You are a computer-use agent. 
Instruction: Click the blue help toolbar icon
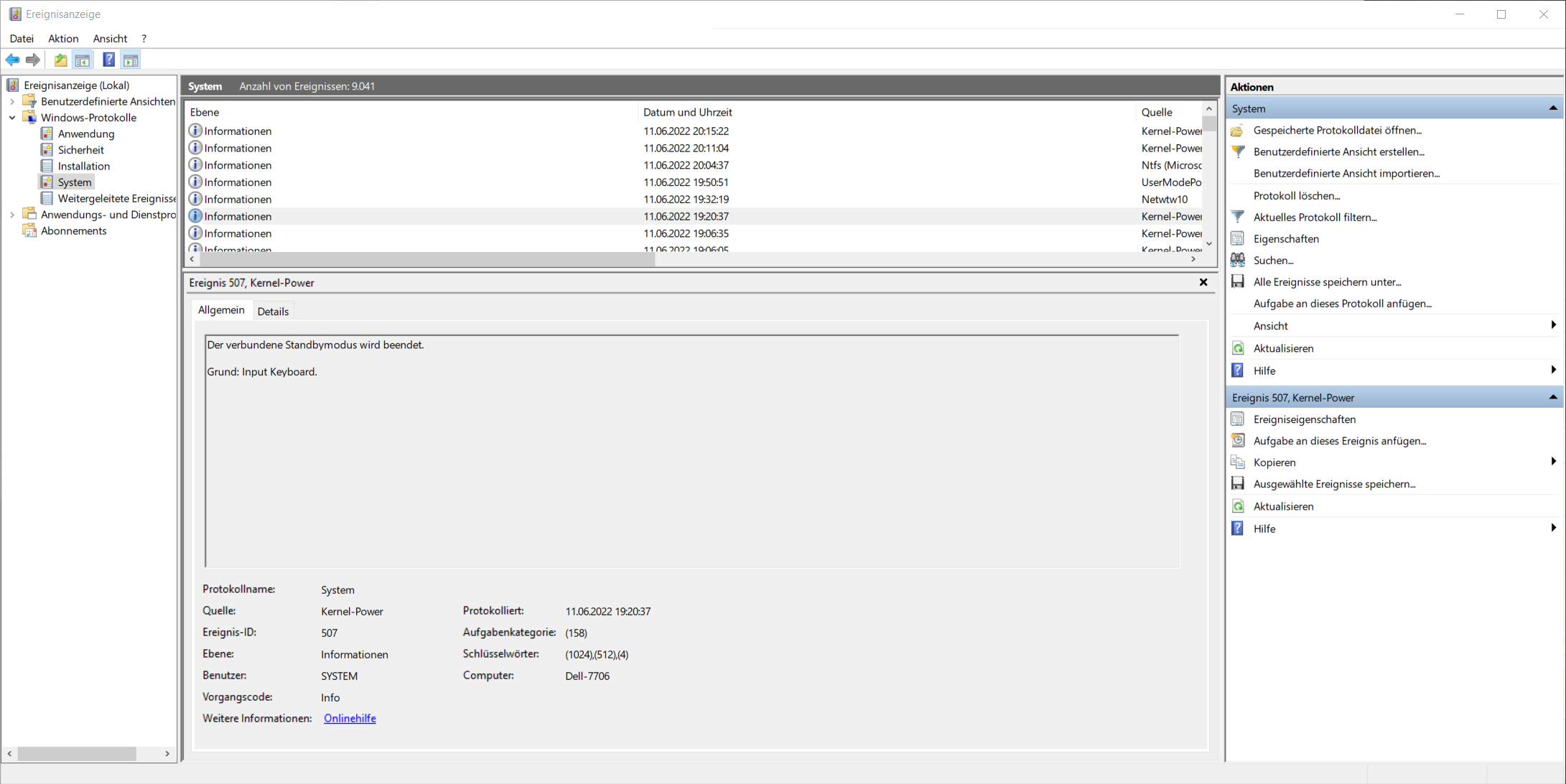tap(108, 60)
